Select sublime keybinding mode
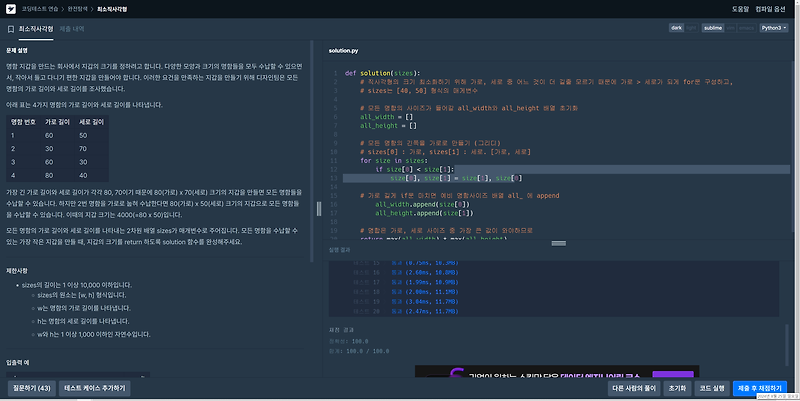The image size is (800, 401). click(713, 28)
